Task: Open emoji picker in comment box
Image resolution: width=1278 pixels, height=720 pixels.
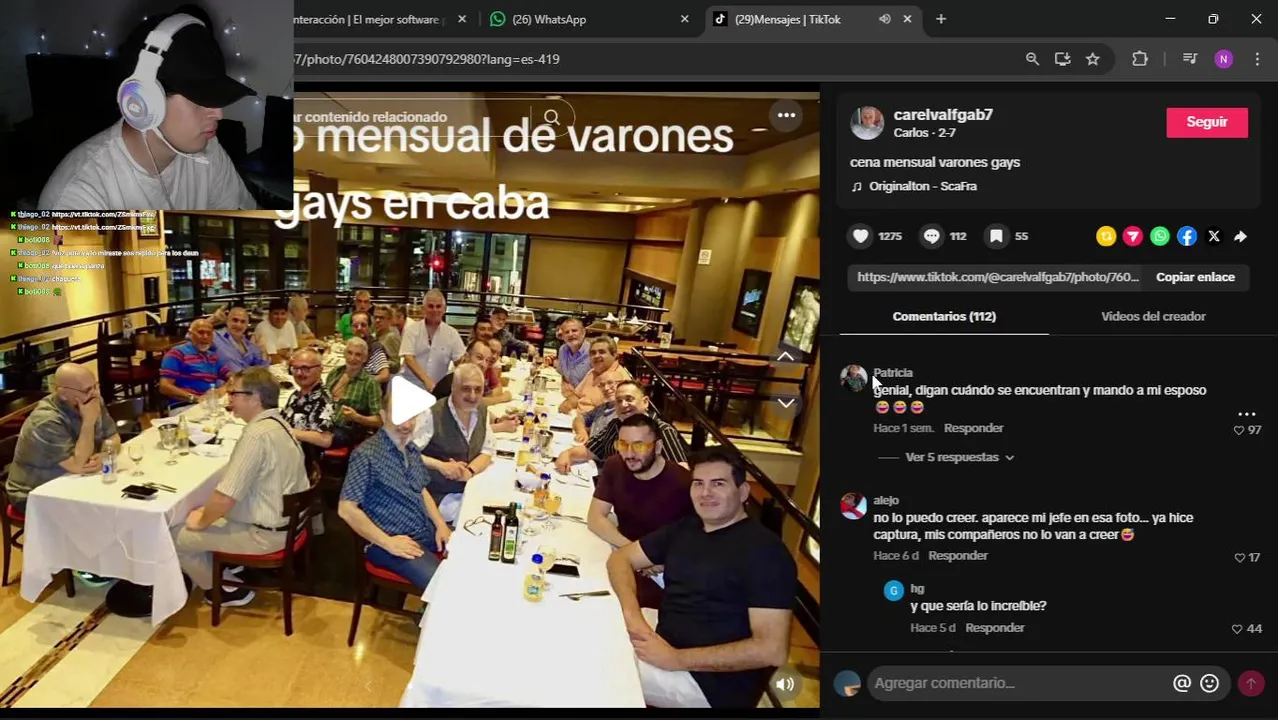Action: pyautogui.click(x=1210, y=683)
